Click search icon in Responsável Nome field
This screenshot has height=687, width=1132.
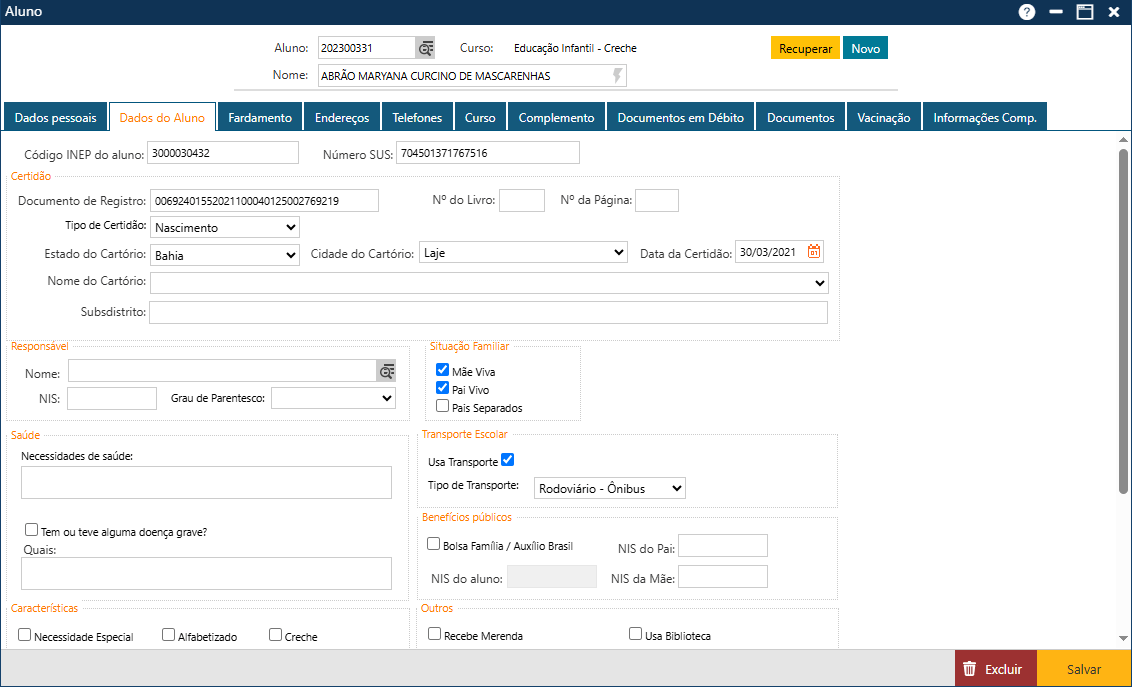(387, 372)
